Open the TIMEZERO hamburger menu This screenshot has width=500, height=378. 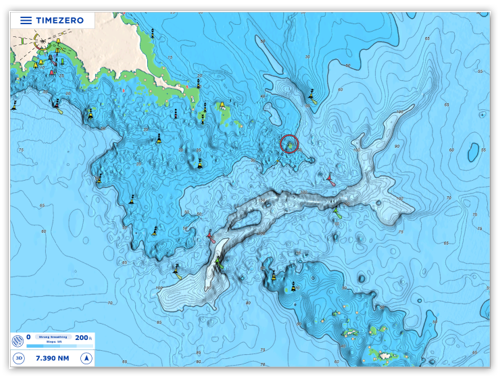[26, 20]
